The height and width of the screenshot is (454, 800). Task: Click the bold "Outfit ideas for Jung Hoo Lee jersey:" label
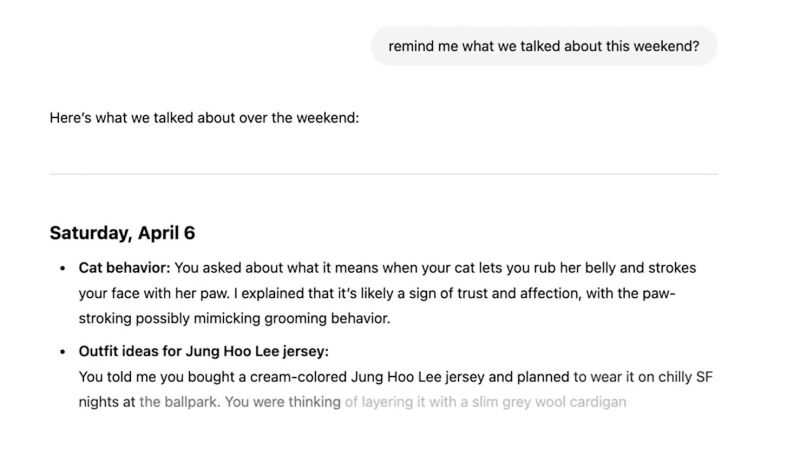click(204, 351)
